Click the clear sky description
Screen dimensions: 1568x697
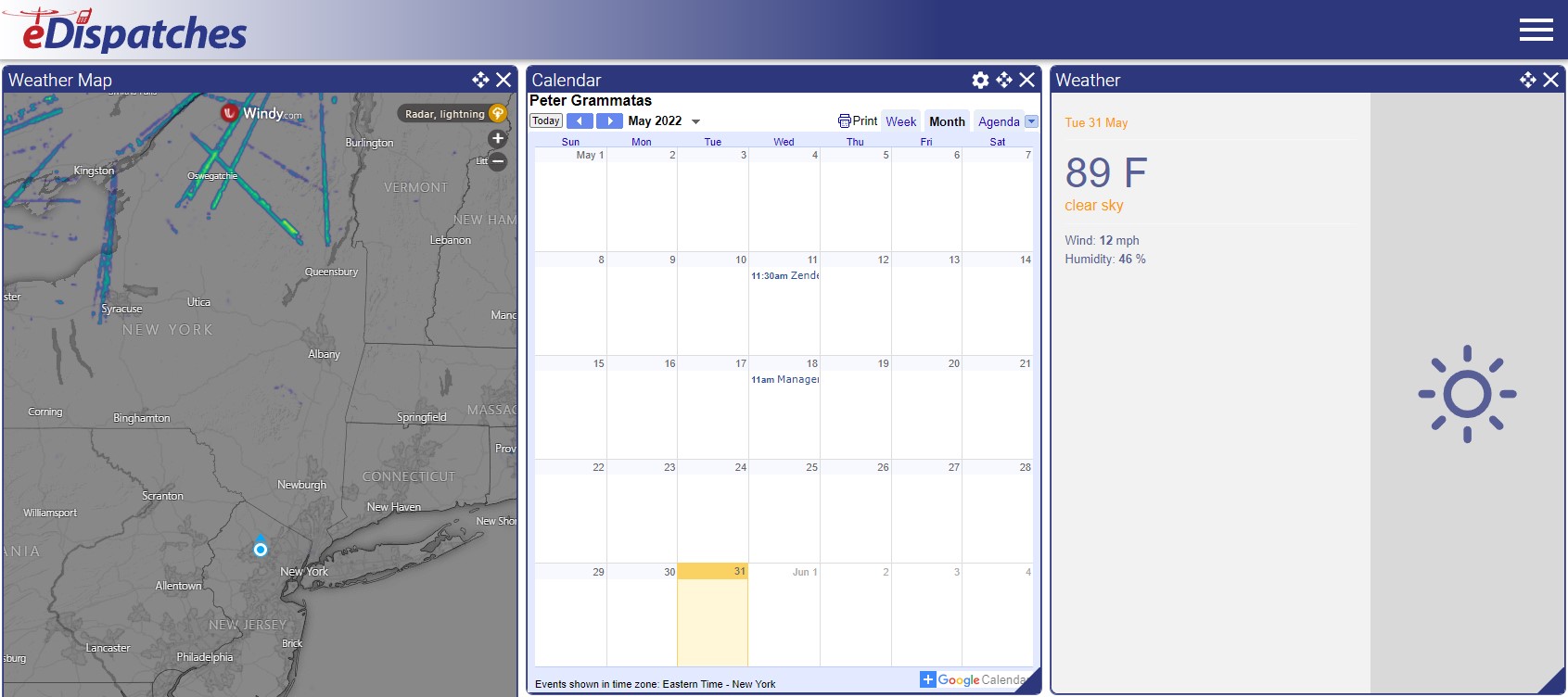(x=1094, y=206)
